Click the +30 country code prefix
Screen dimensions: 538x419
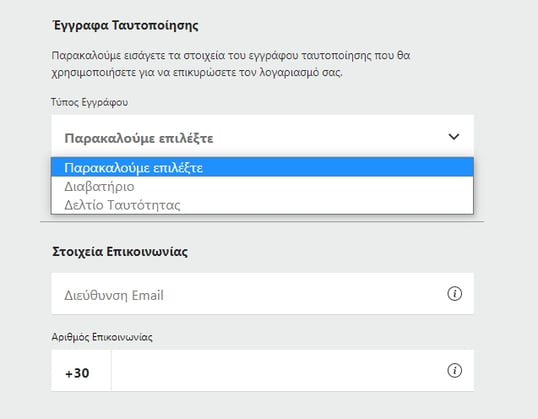[x=77, y=373]
